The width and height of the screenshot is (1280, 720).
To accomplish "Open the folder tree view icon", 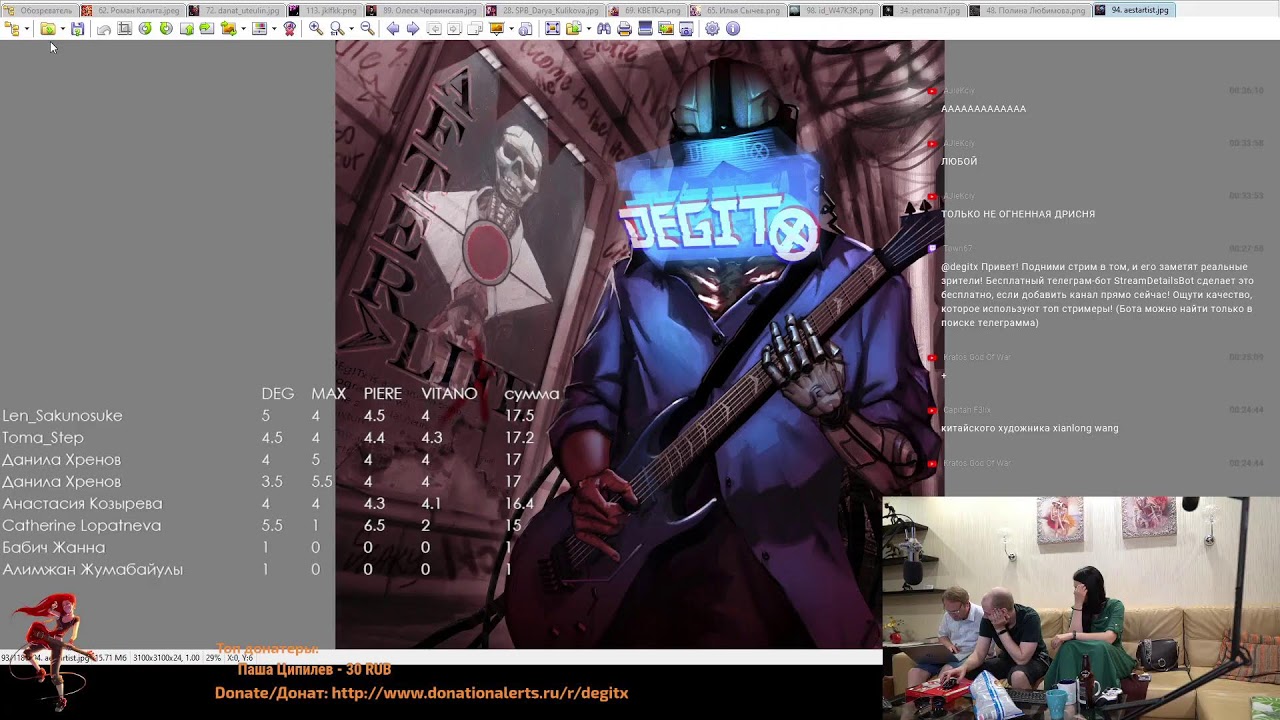I will (12, 29).
